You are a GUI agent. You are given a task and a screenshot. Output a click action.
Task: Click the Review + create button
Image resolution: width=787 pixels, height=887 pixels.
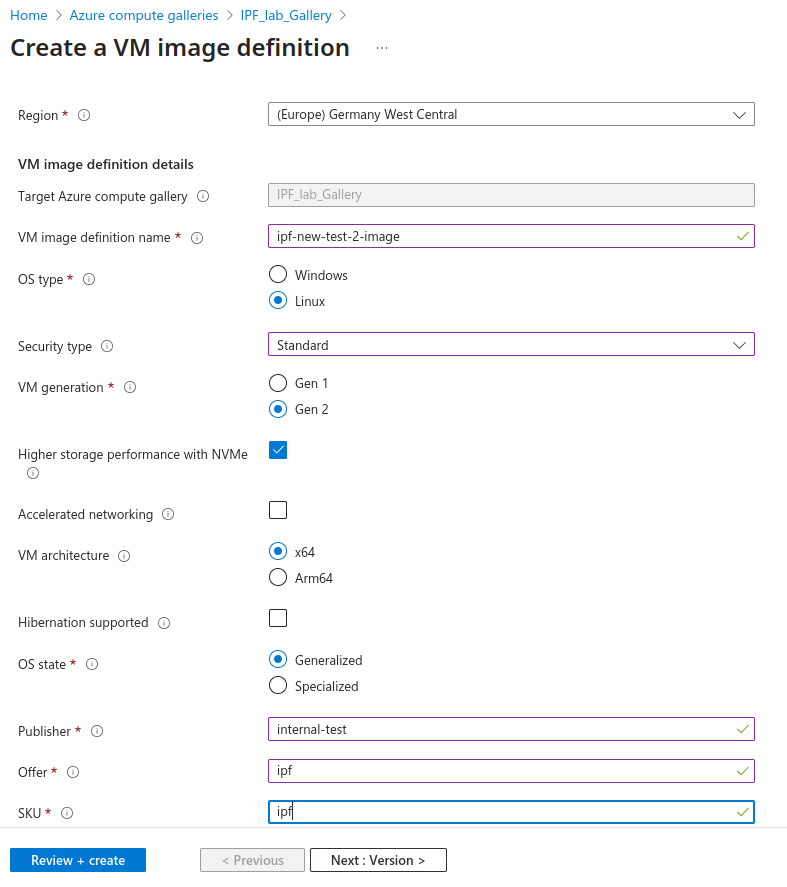pos(78,860)
